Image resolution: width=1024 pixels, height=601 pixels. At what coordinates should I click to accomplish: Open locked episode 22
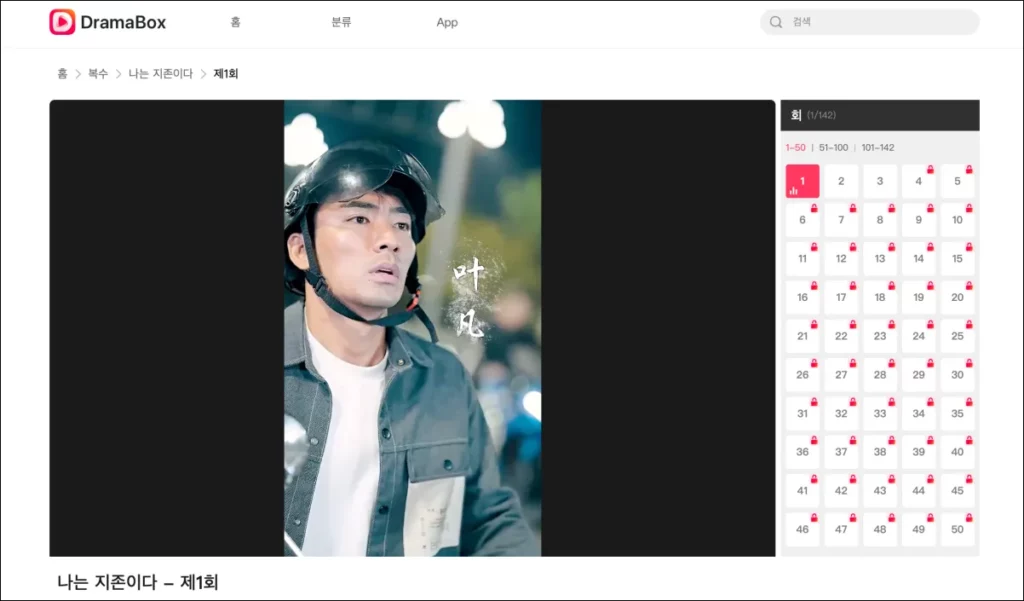(841, 336)
